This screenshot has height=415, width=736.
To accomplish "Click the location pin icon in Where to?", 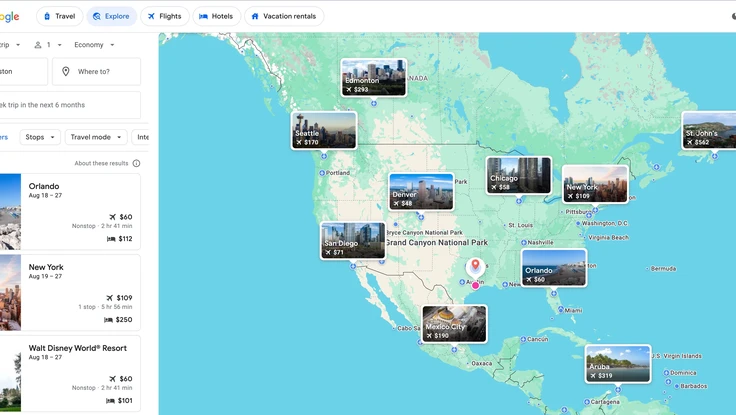I will coord(66,71).
